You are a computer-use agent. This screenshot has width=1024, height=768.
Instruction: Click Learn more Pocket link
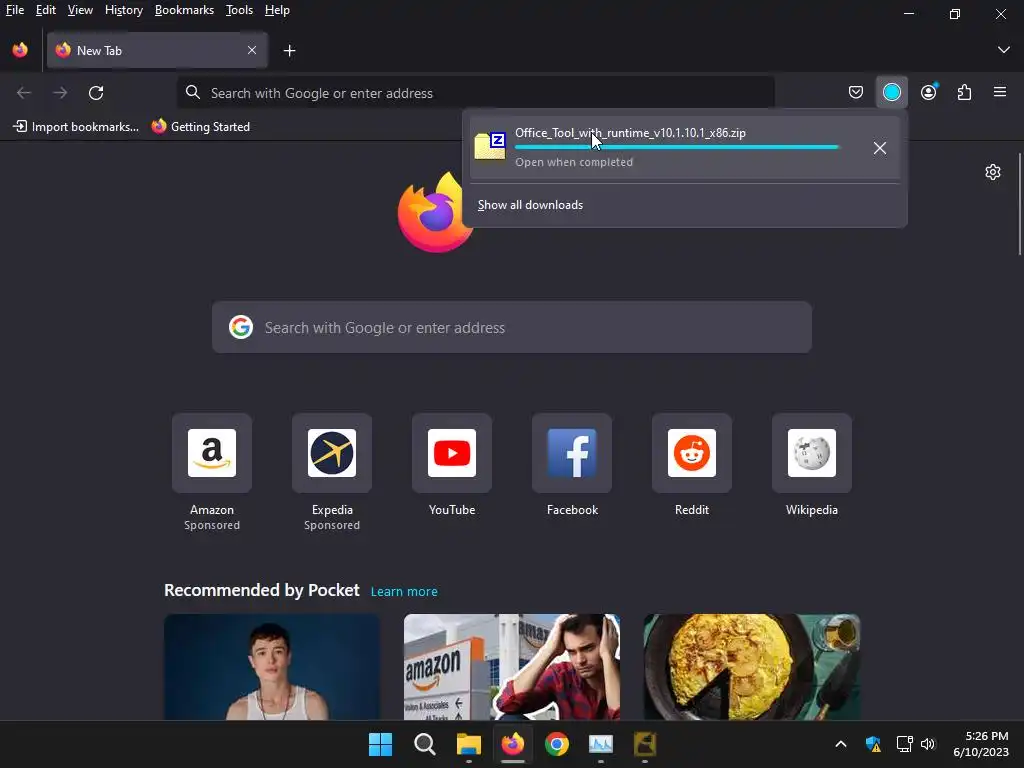pyautogui.click(x=404, y=592)
